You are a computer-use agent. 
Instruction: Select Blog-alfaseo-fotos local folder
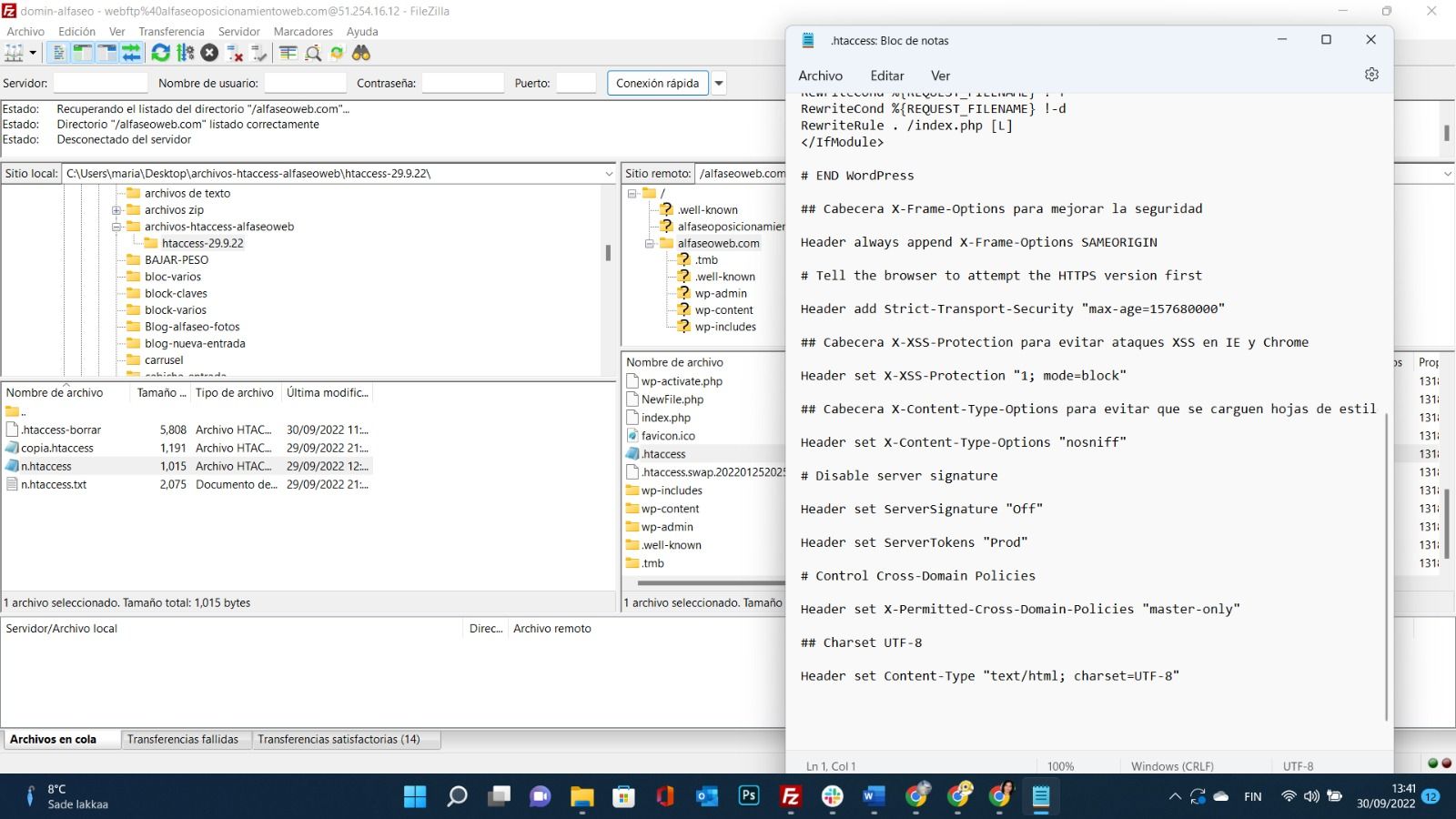(192, 327)
